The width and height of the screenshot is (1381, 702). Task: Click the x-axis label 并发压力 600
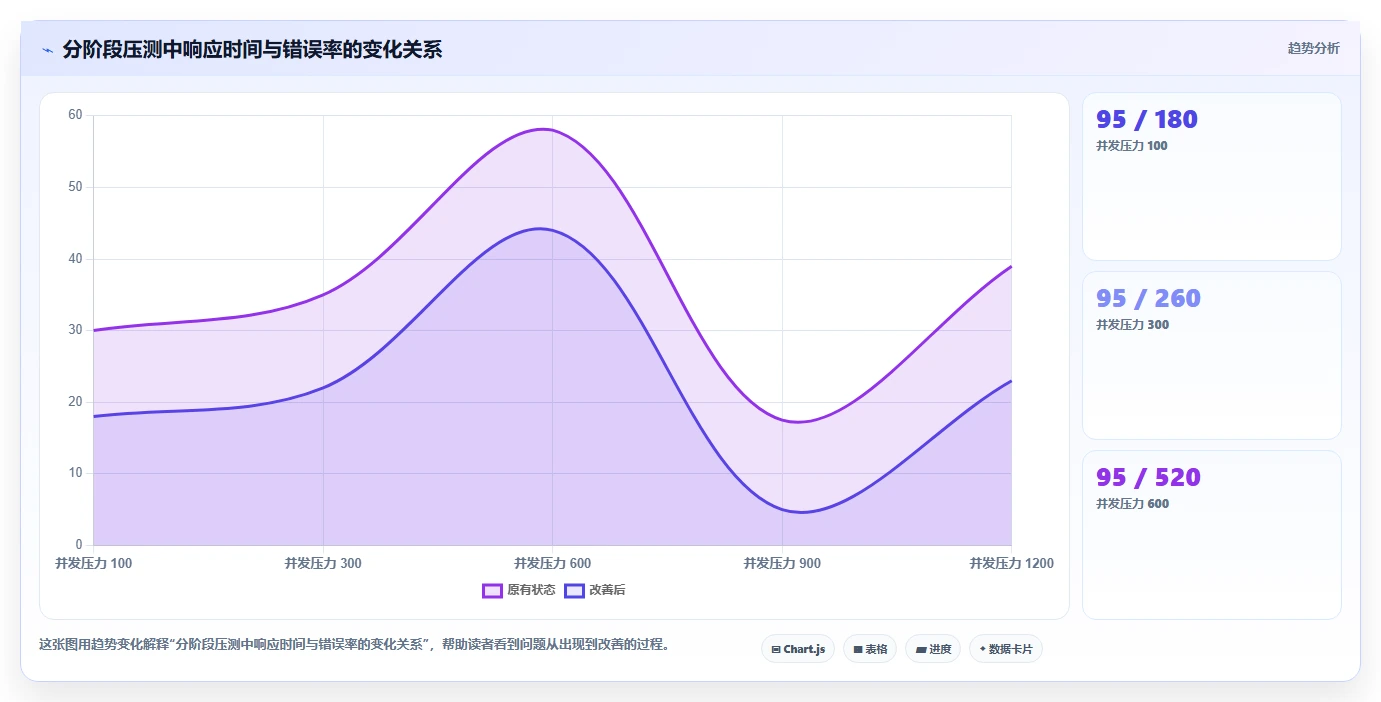click(552, 564)
